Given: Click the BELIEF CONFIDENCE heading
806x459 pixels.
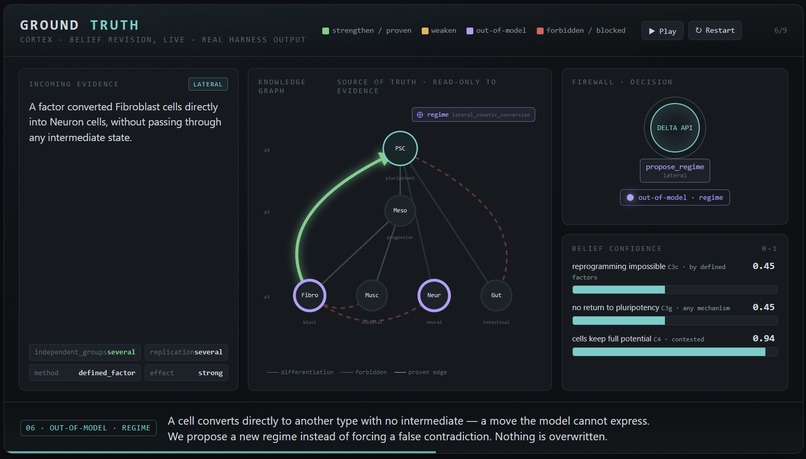Looking at the screenshot, I should [616, 248].
